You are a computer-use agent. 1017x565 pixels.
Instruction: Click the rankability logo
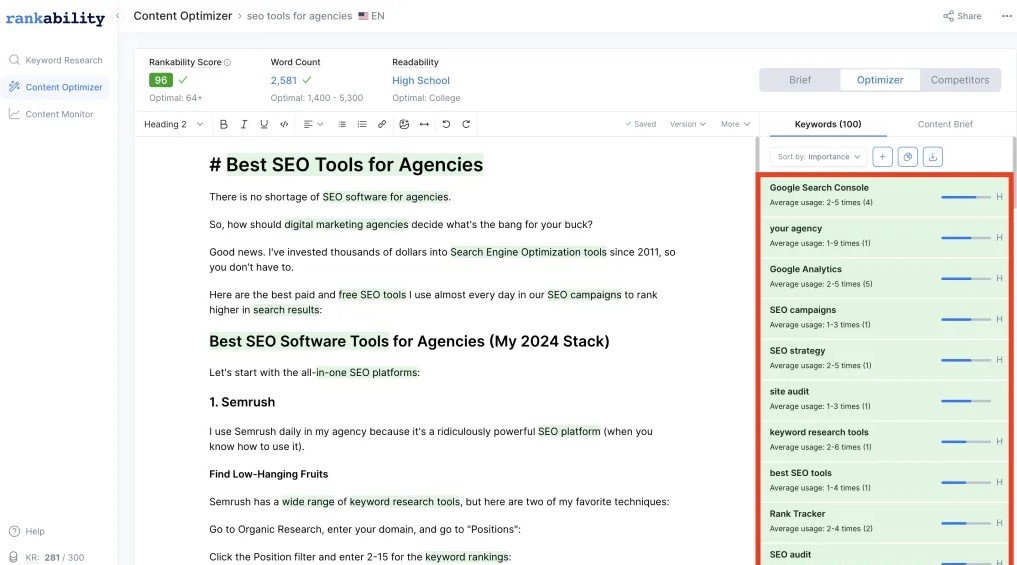(55, 18)
